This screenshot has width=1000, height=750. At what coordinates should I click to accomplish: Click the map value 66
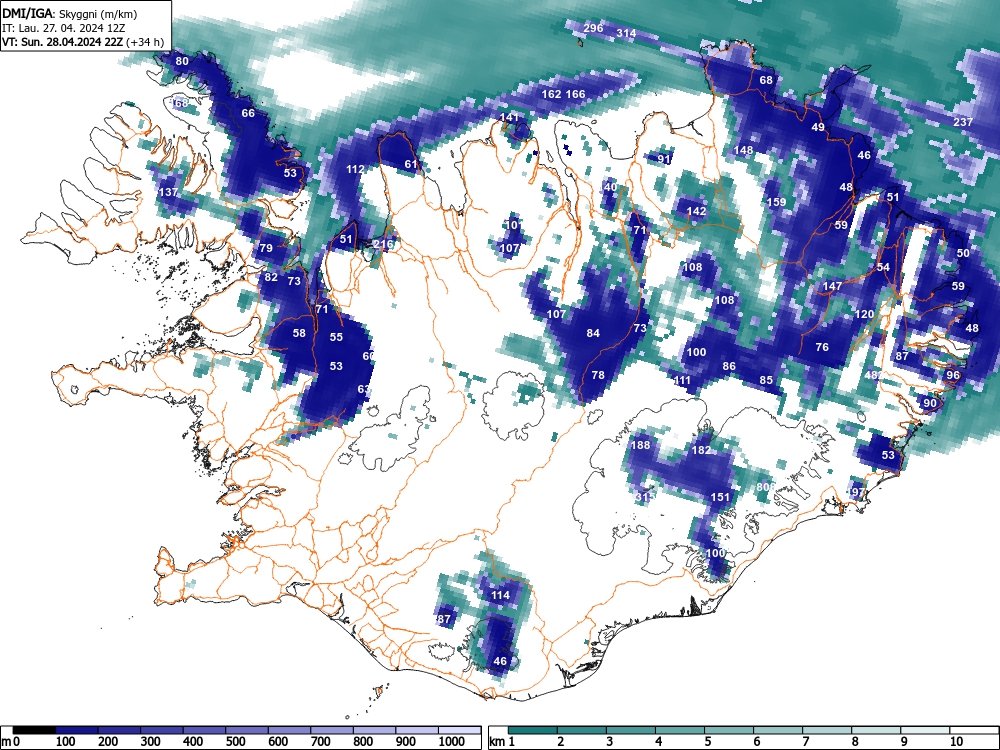tap(248, 113)
